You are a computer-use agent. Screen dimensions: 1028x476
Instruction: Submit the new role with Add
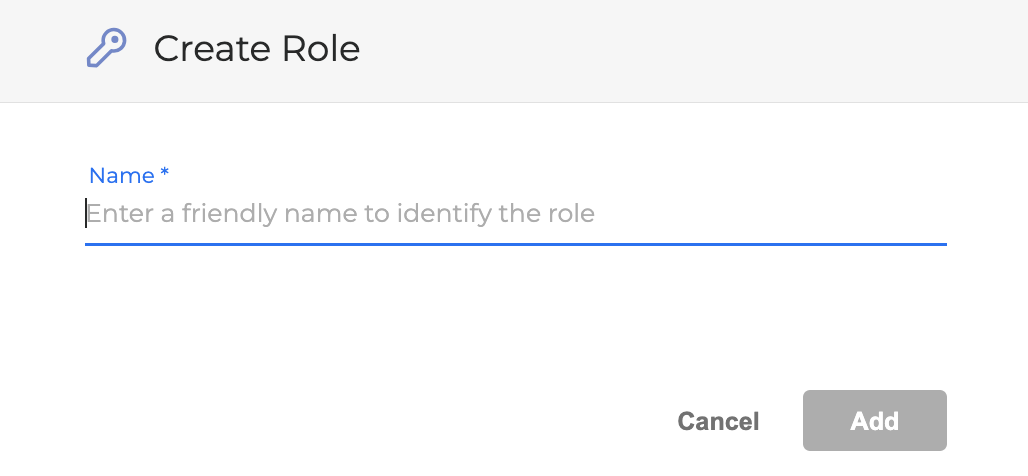point(874,421)
